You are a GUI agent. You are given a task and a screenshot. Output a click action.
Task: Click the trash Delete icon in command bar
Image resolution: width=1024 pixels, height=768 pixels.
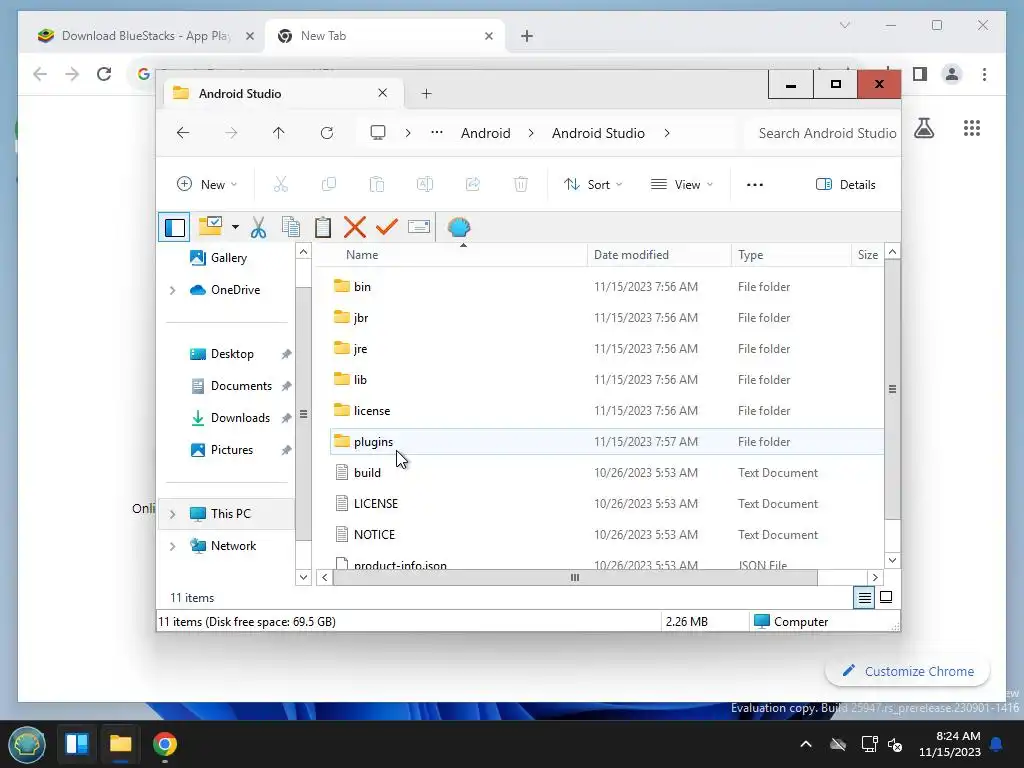click(x=520, y=185)
